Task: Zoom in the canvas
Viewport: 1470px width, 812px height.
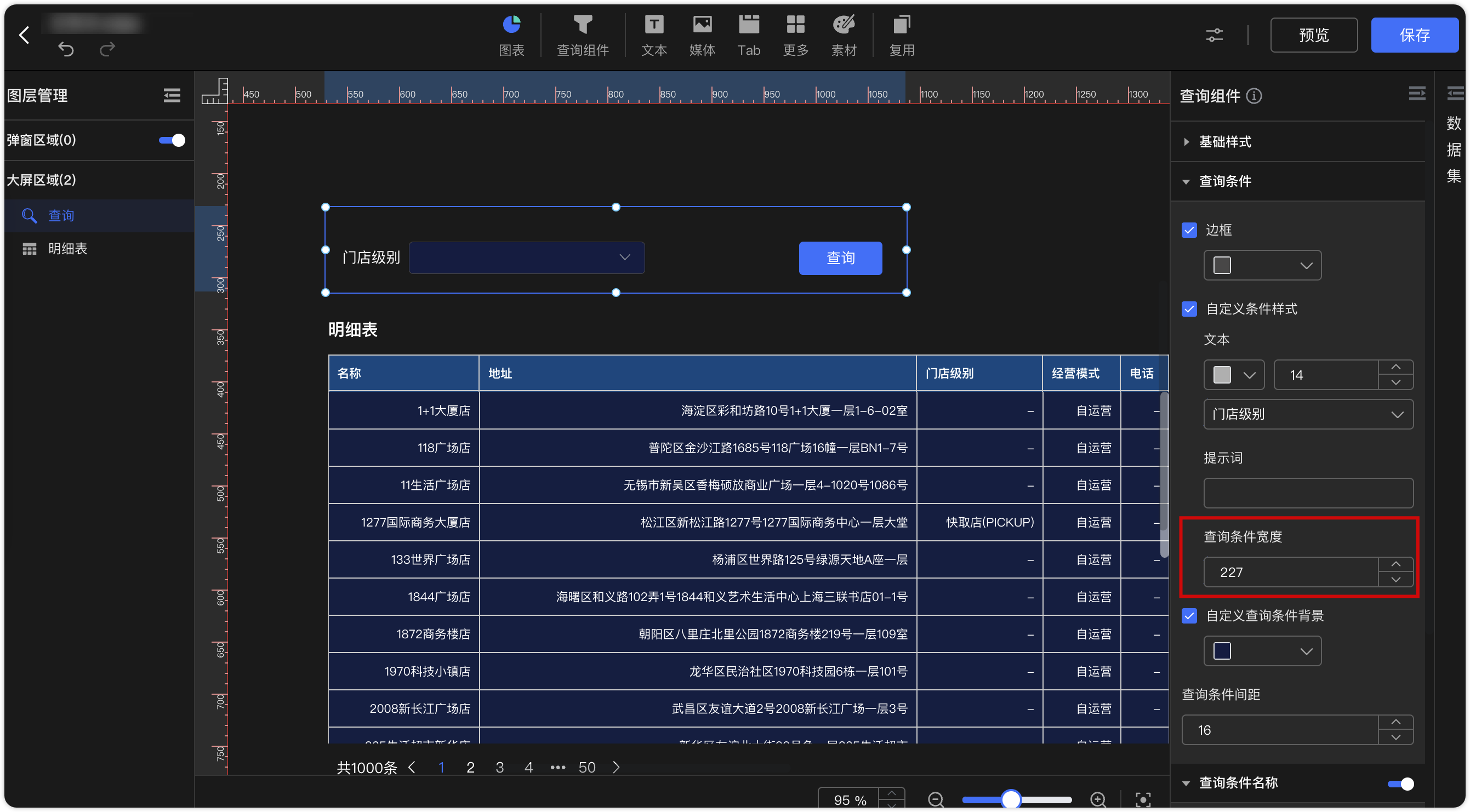Action: coord(1098,799)
